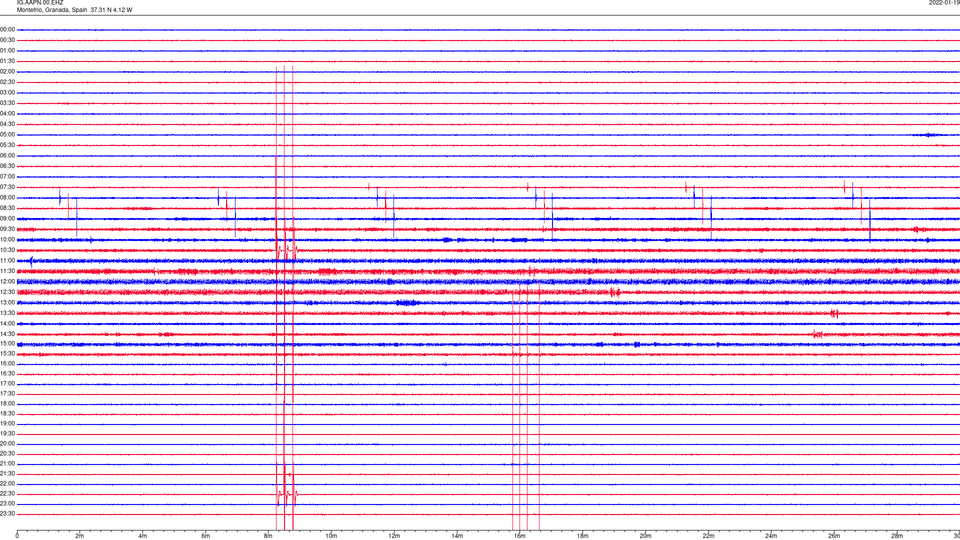The height and width of the screenshot is (540, 960).
Task: Click the 20:00 trace time label
Action: coord(8,444)
